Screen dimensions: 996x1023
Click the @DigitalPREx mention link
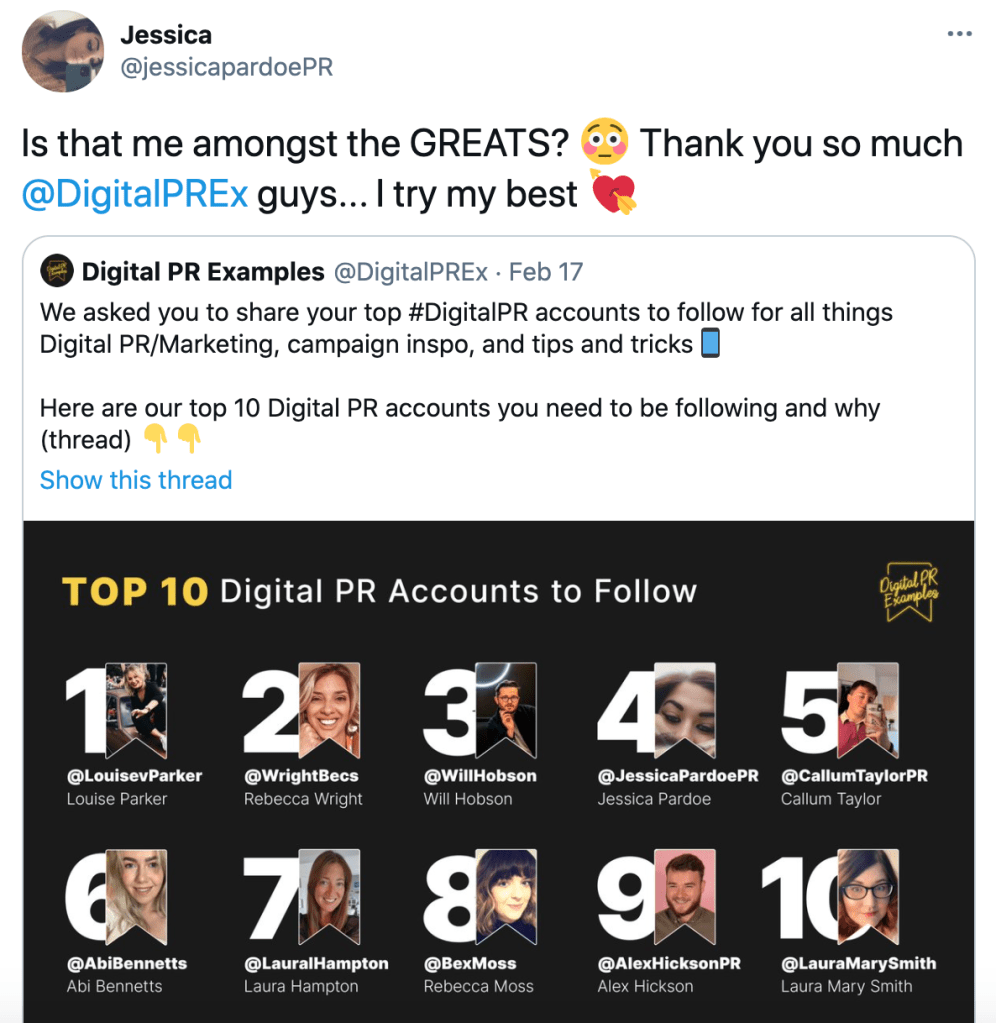[135, 193]
